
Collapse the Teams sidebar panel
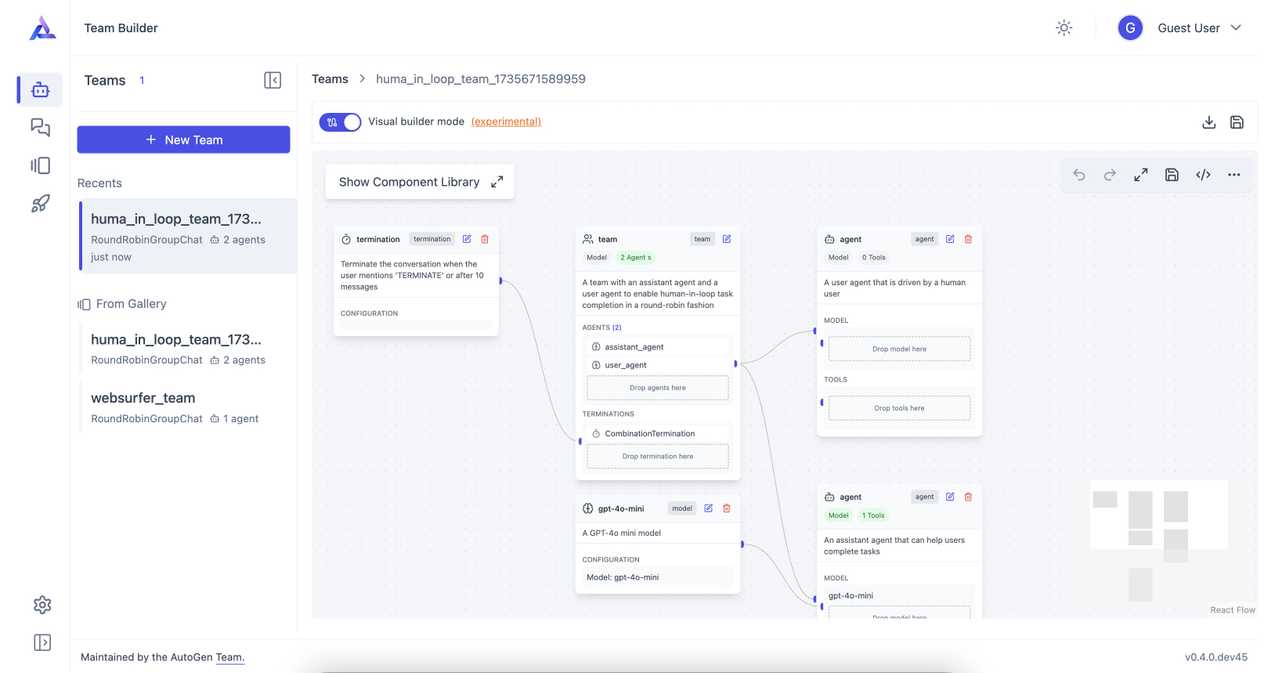(x=272, y=80)
